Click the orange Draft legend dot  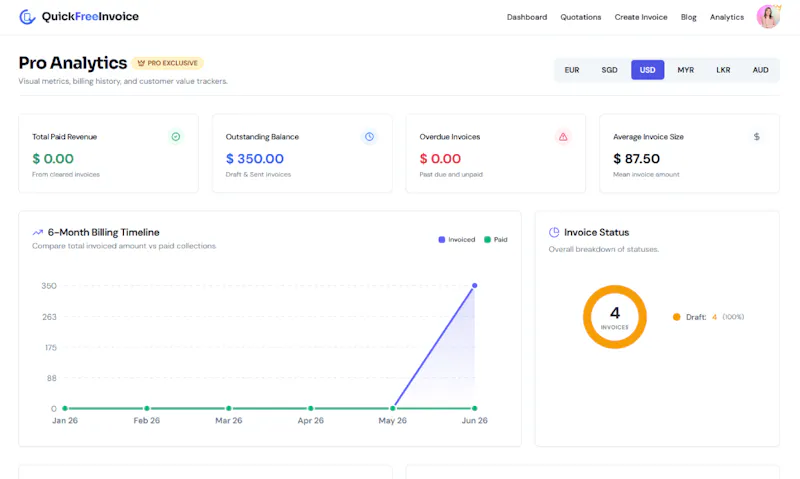[677, 317]
